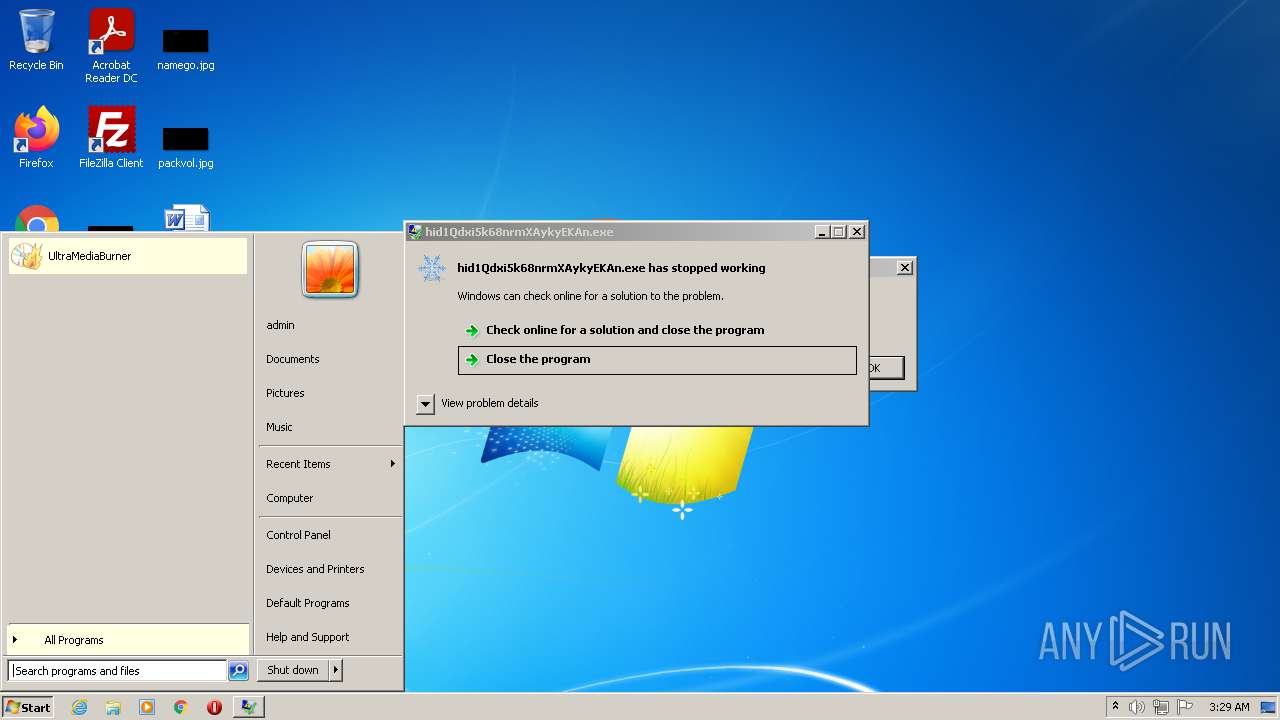Viewport: 1280px width, 720px height.
Task: Open the Shut down options arrow
Action: click(x=336, y=670)
